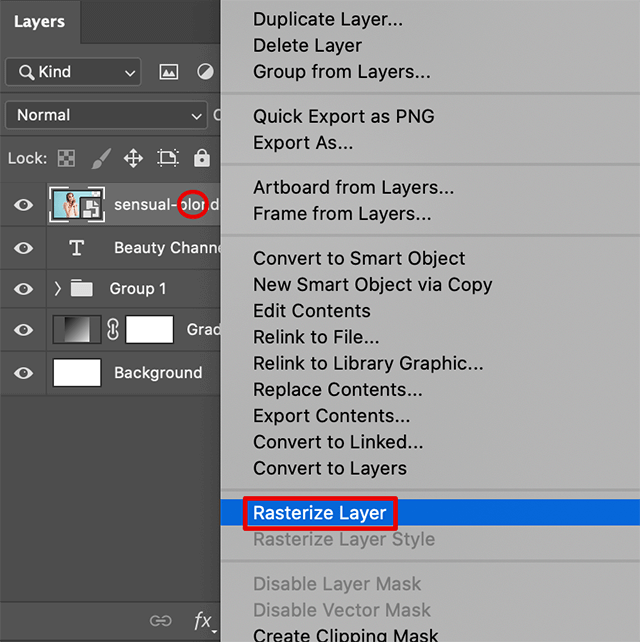Open the Normal blend mode dropdown
The width and height of the screenshot is (640, 642).
pos(108,115)
